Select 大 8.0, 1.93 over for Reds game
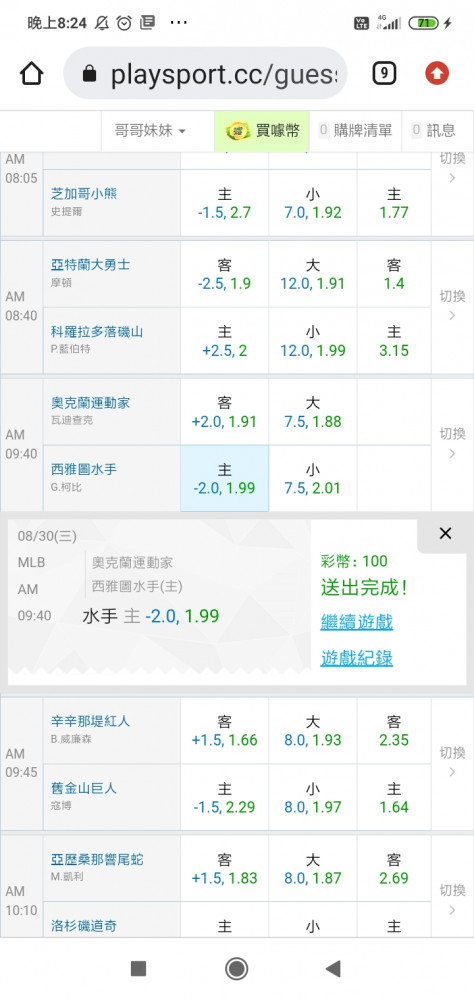Viewport: 474px width, 1000px height. [x=313, y=731]
